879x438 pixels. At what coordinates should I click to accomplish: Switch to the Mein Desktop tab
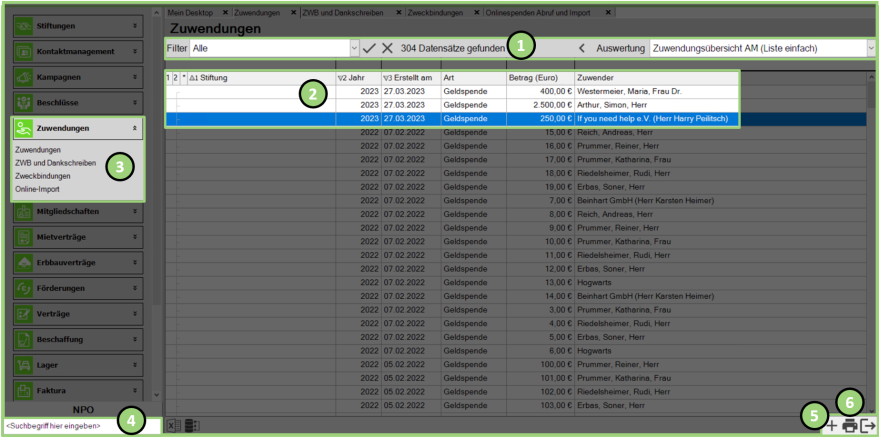[191, 11]
